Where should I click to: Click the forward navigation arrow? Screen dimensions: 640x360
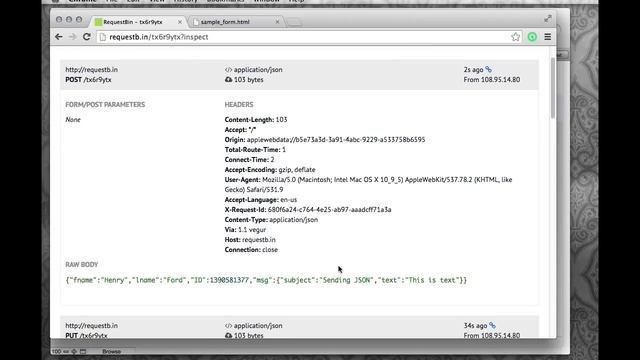click(73, 37)
